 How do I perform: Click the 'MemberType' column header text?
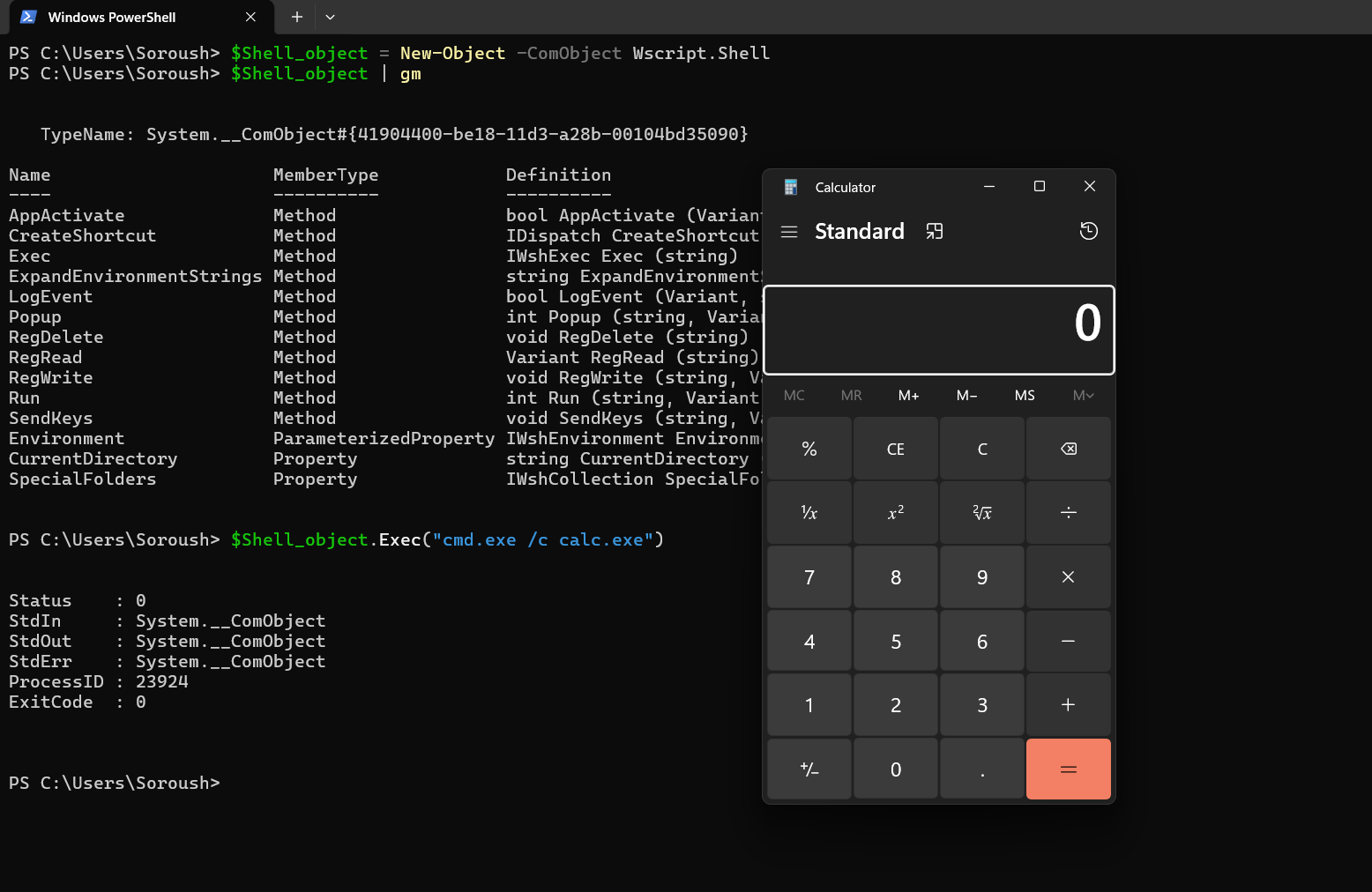(326, 175)
